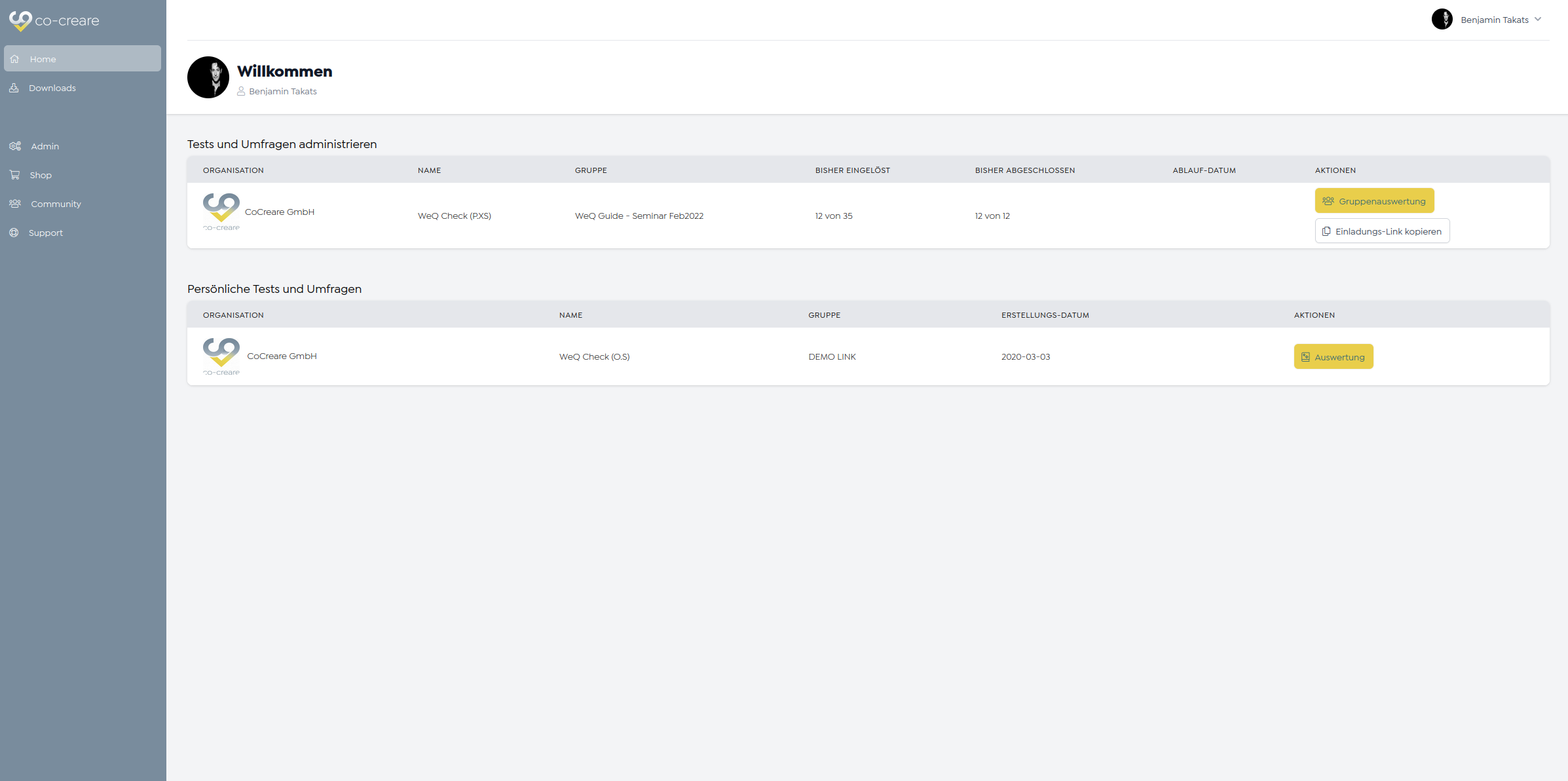
Task: Open the Support menu item
Action: click(x=46, y=233)
